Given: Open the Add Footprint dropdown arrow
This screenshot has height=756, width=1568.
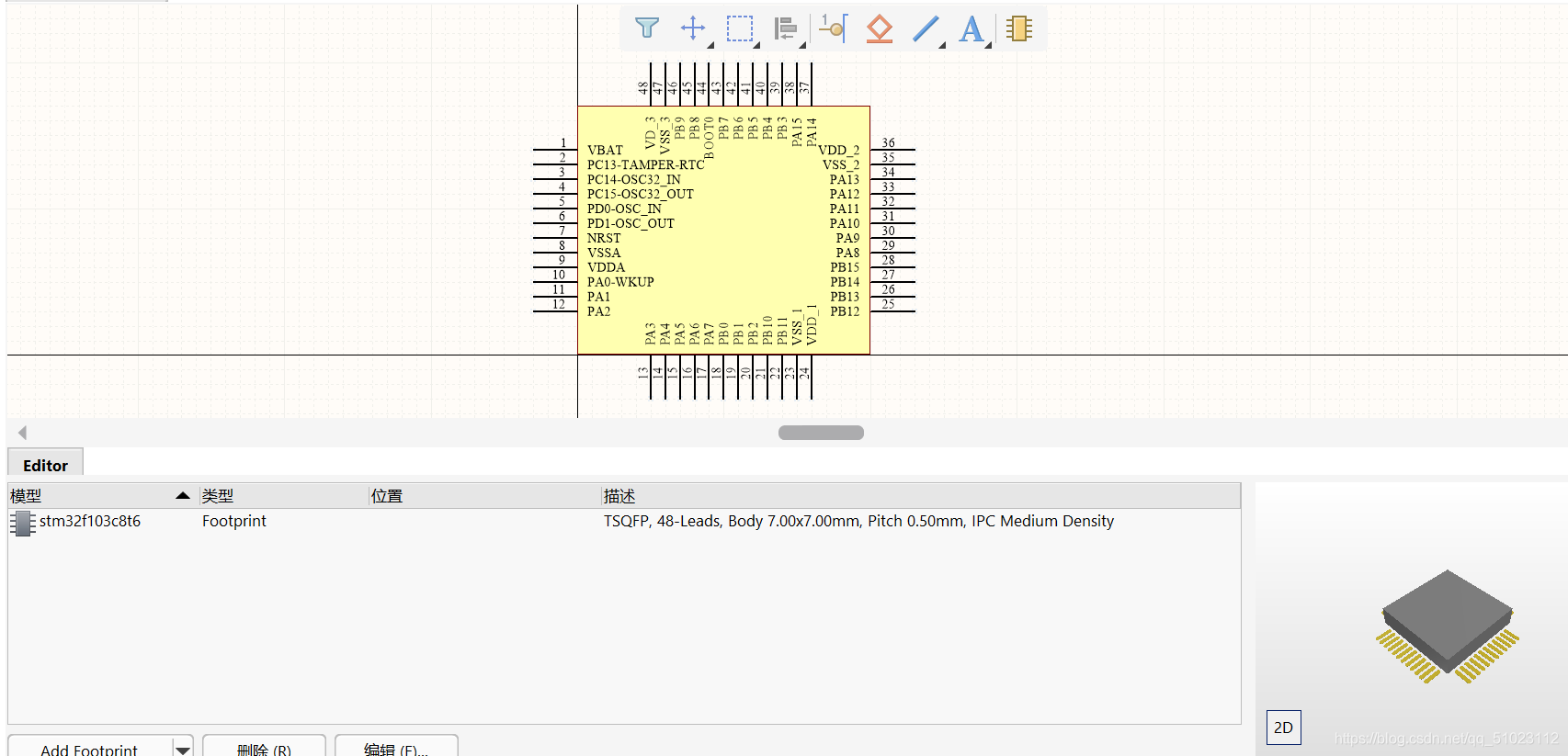Looking at the screenshot, I should [x=183, y=750].
